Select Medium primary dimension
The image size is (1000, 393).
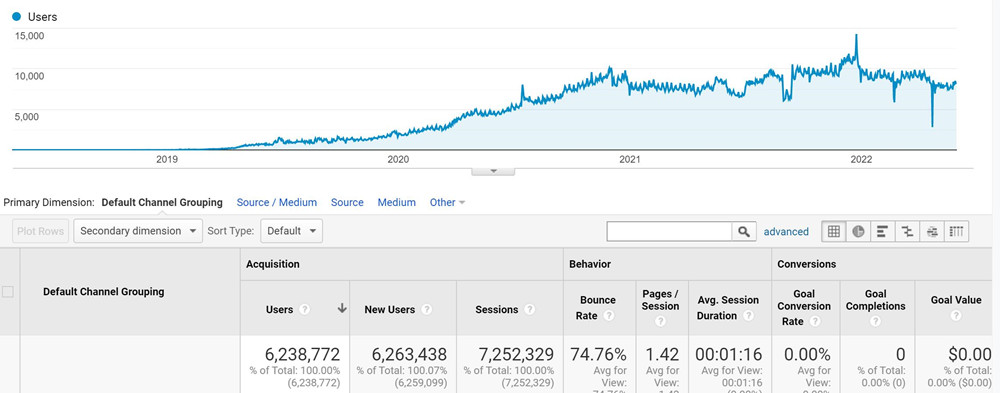tap(397, 202)
